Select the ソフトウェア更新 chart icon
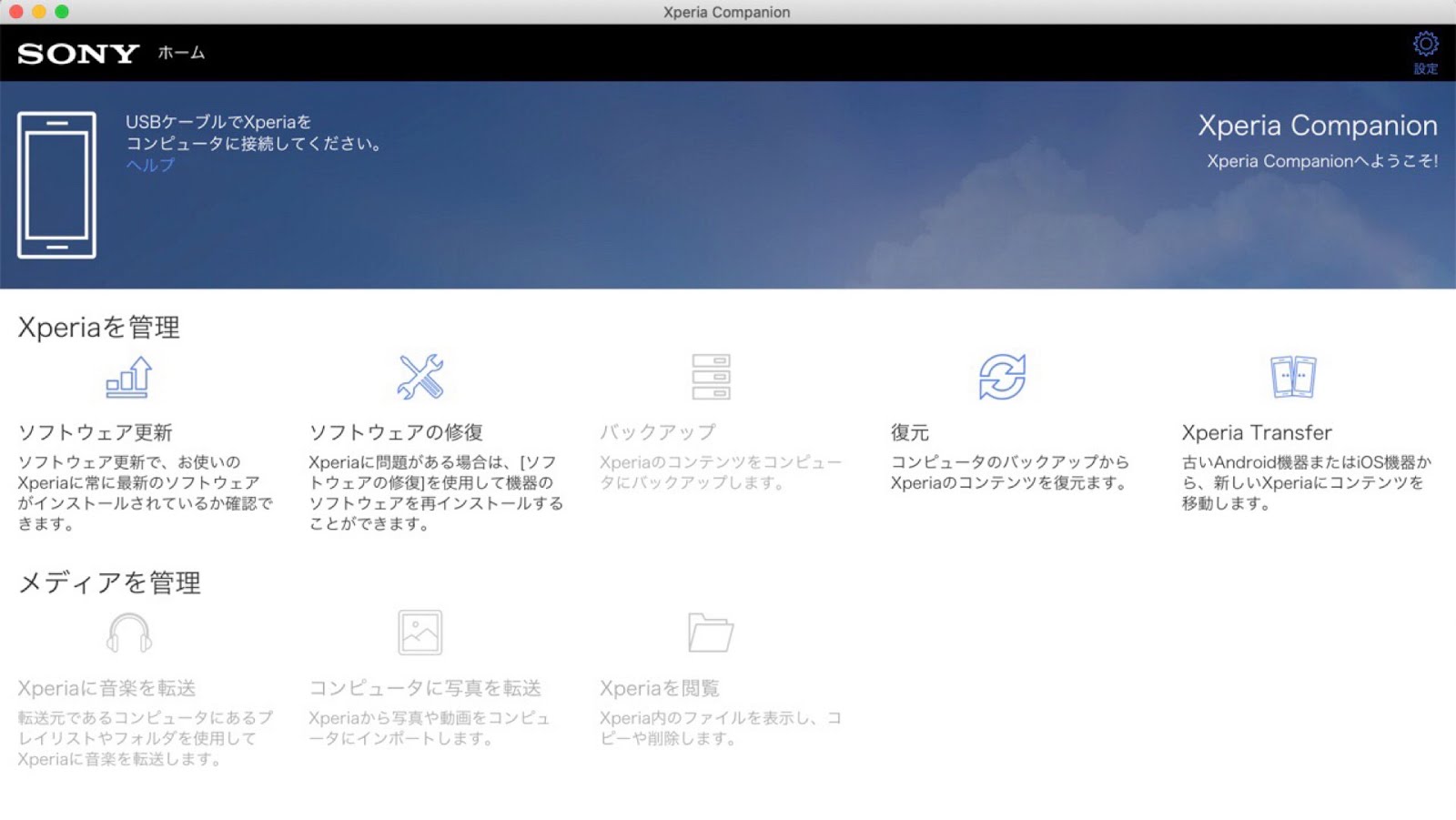Image resolution: width=1456 pixels, height=820 pixels. (x=128, y=377)
